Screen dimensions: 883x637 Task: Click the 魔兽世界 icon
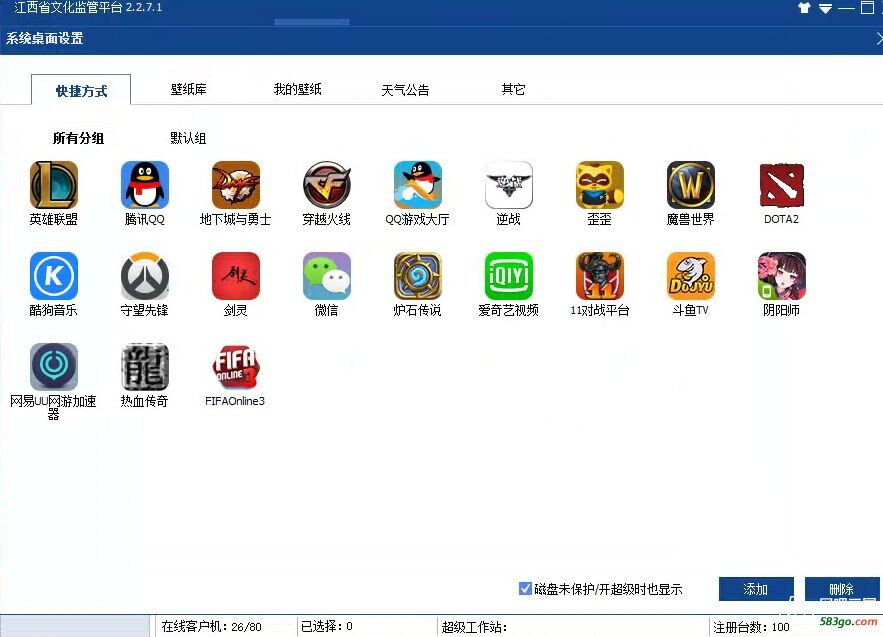pos(690,185)
